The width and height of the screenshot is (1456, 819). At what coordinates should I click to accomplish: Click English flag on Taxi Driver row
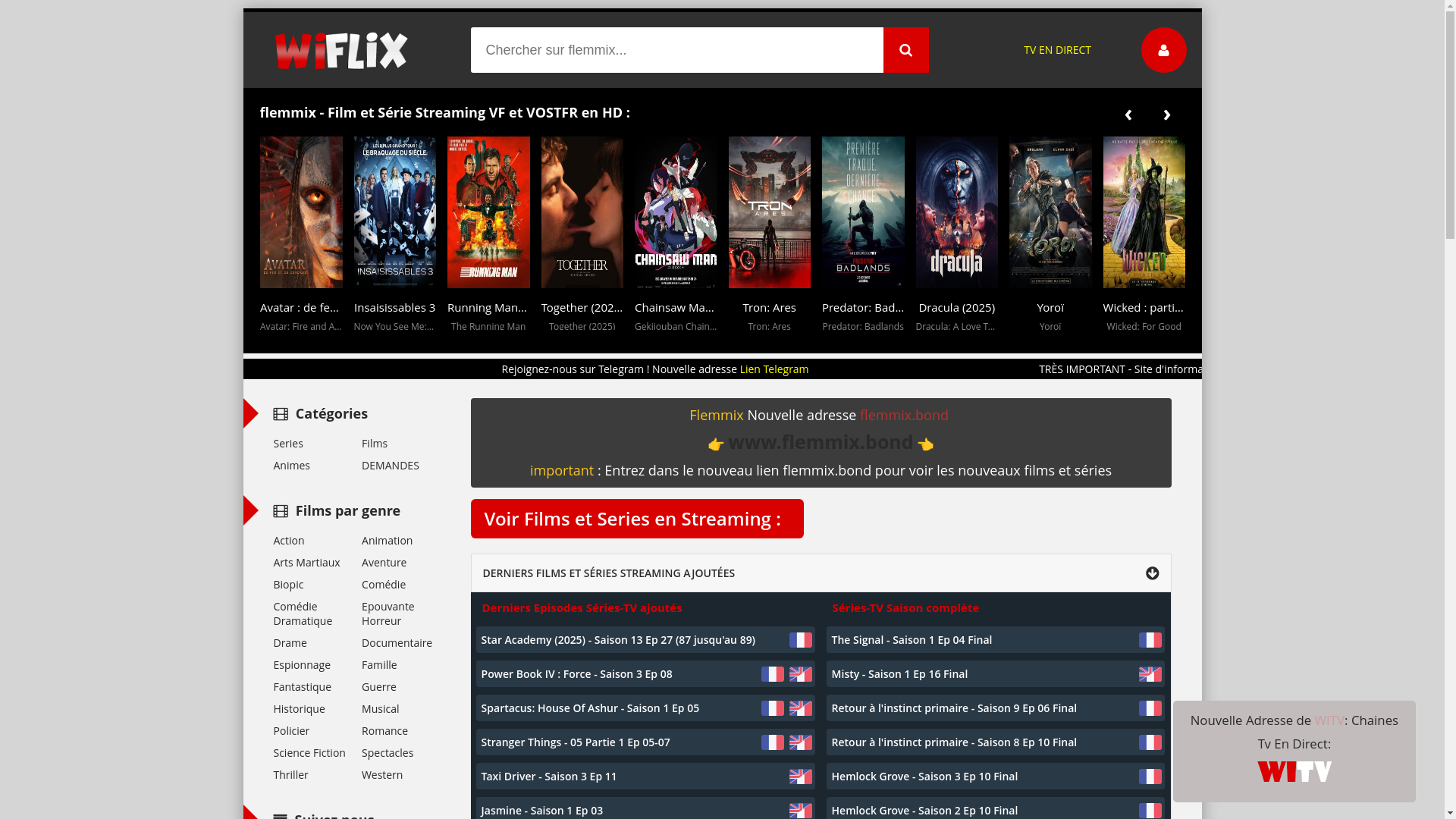click(800, 777)
